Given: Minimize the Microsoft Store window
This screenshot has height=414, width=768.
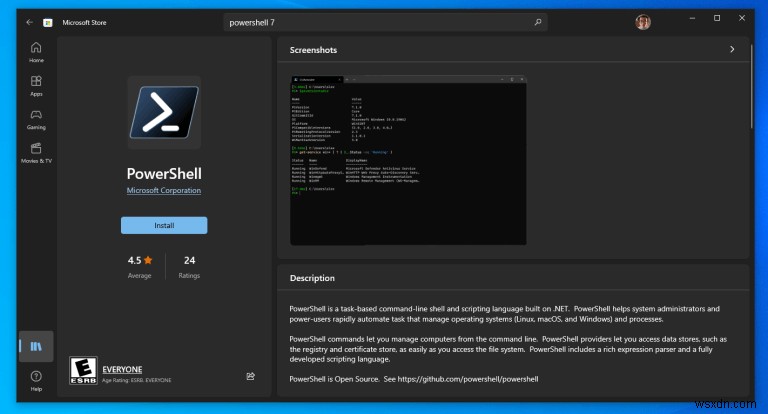Looking at the screenshot, I should click(x=692, y=18).
